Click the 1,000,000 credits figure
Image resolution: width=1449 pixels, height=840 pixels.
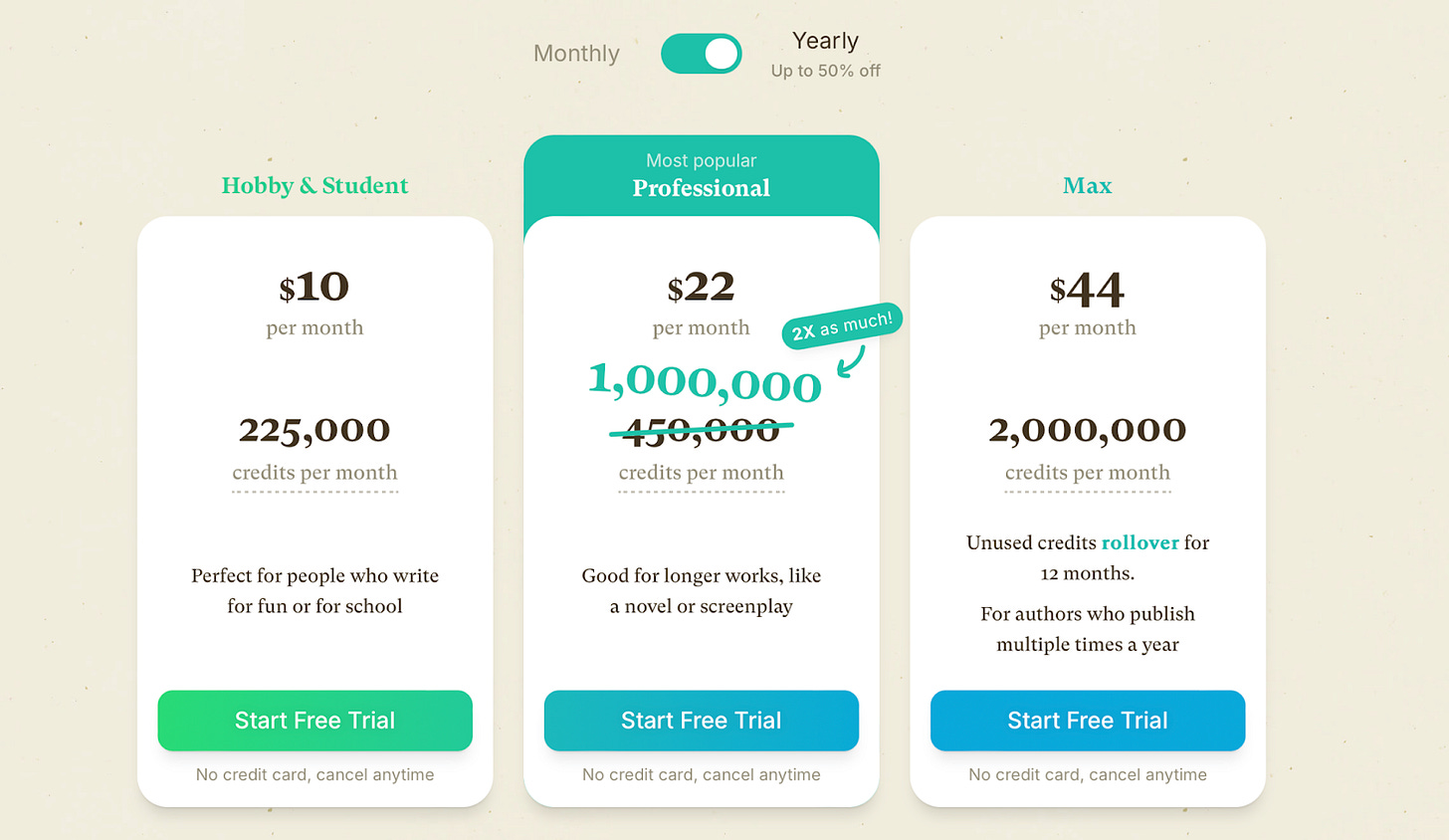705,382
